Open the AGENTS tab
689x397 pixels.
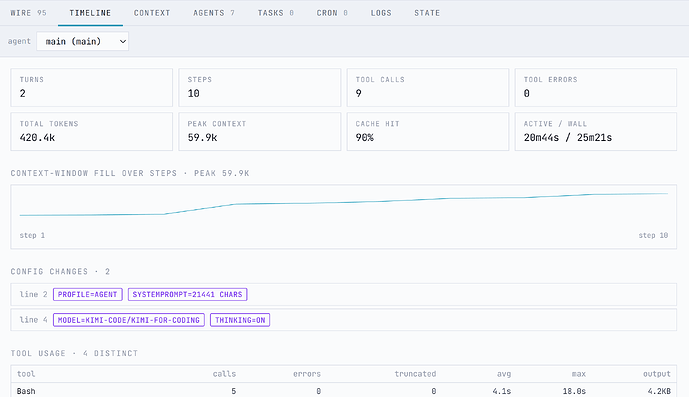214,13
